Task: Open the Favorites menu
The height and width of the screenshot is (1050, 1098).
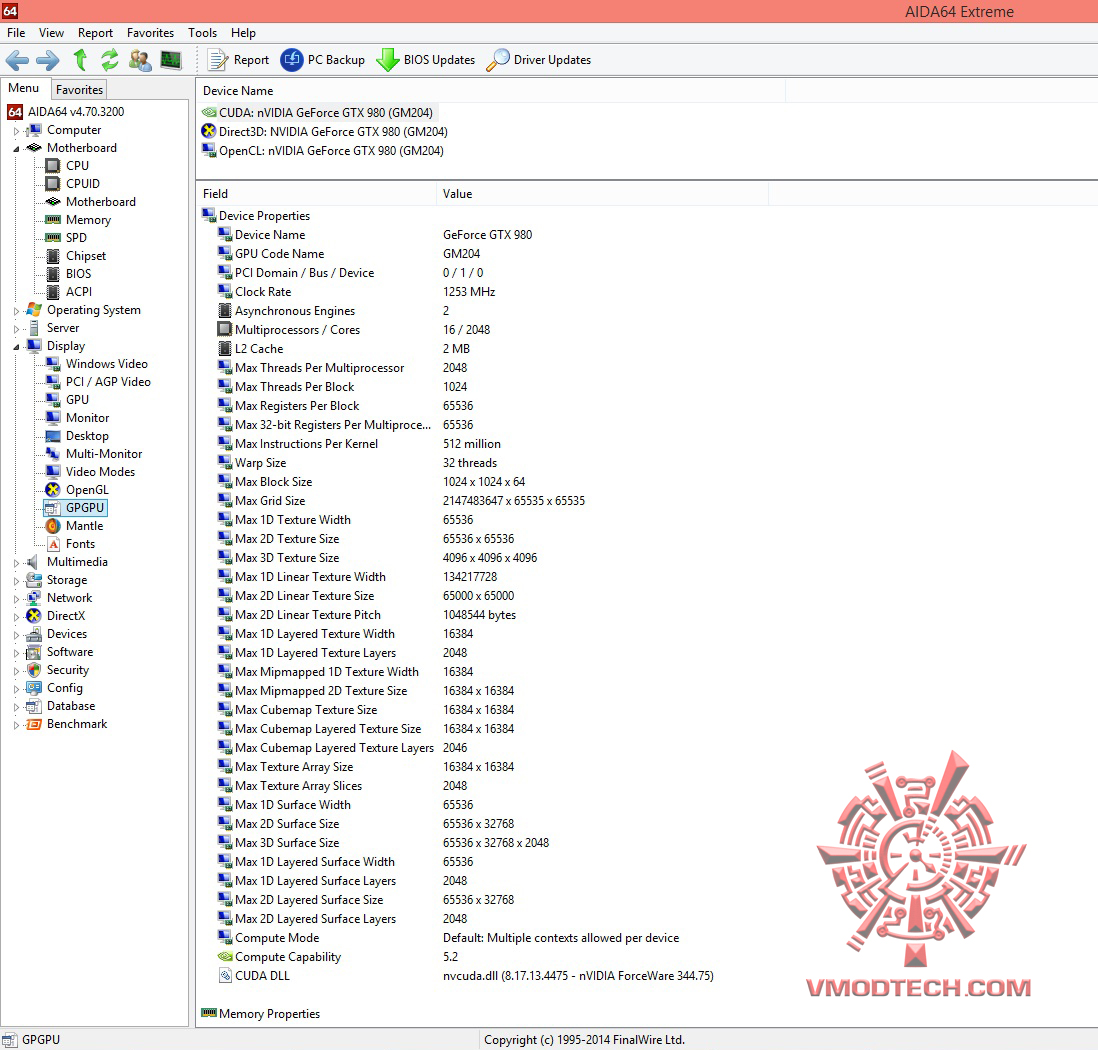Action: [151, 33]
